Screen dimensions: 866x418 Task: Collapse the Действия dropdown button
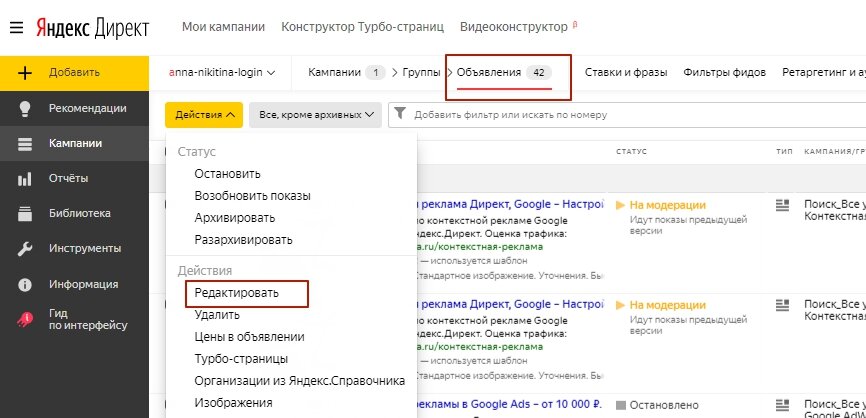[204, 115]
